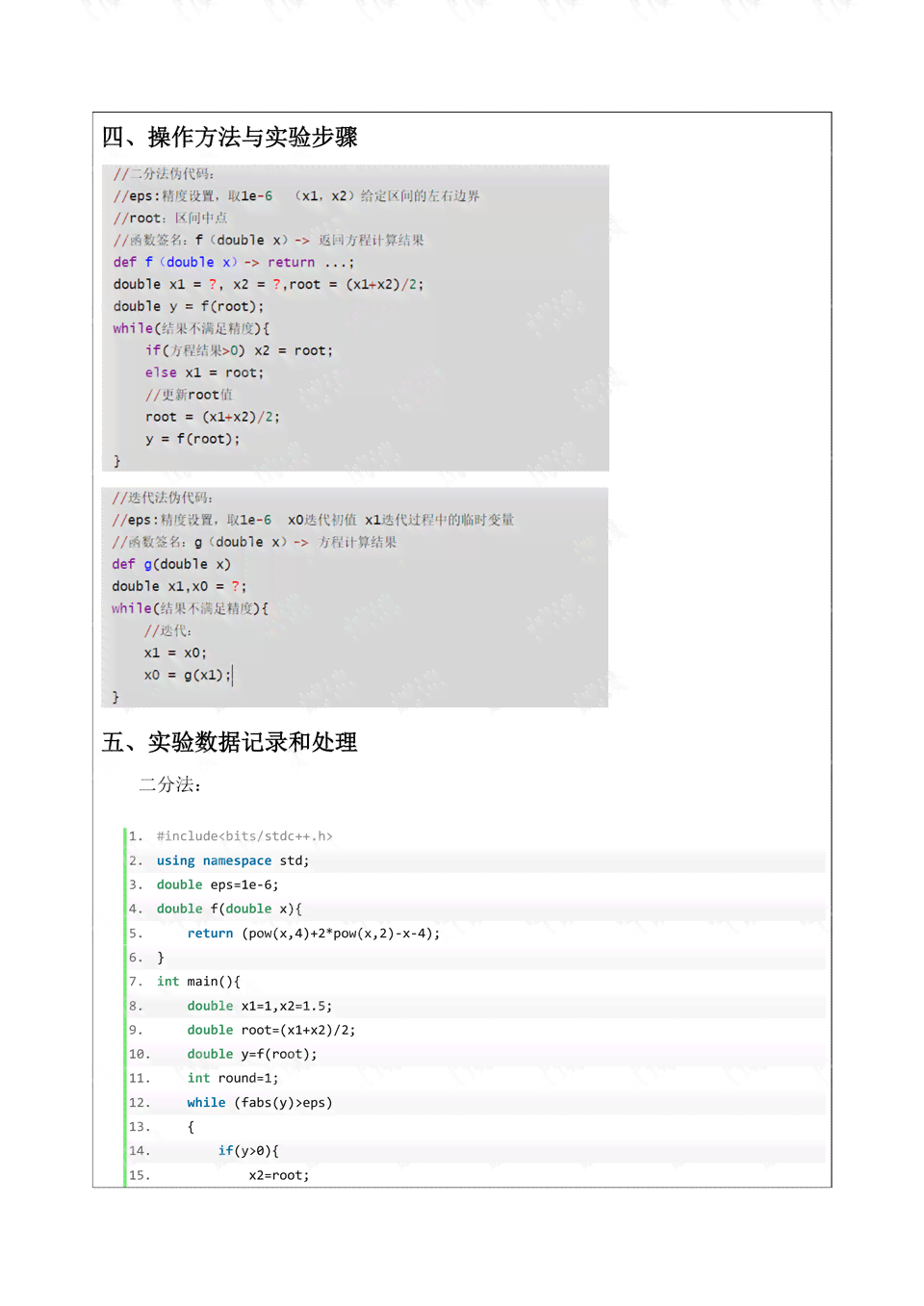Click comment //迭代:
Image resolution: width=924 pixels, height=1306 pixels.
[x=167, y=630]
